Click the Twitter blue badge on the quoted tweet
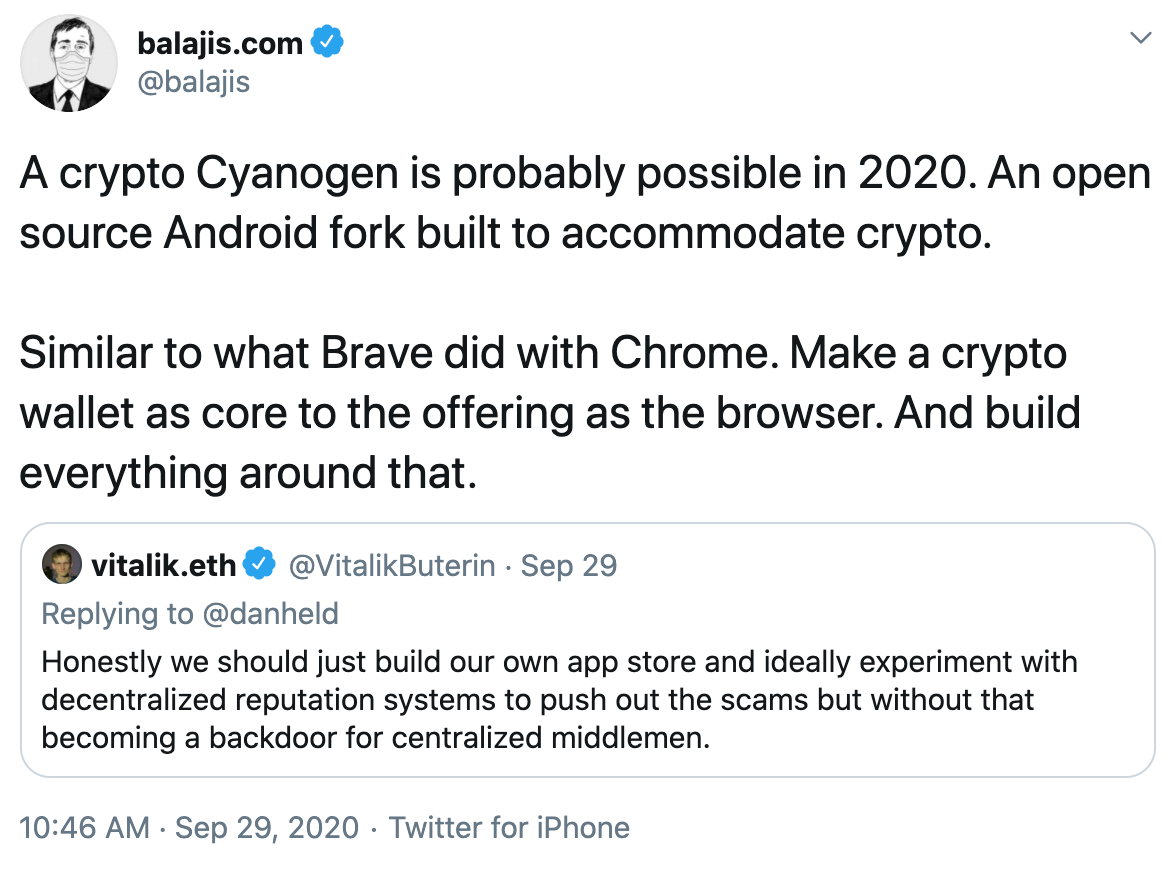Viewport: 1176px width, 870px height. (x=259, y=564)
